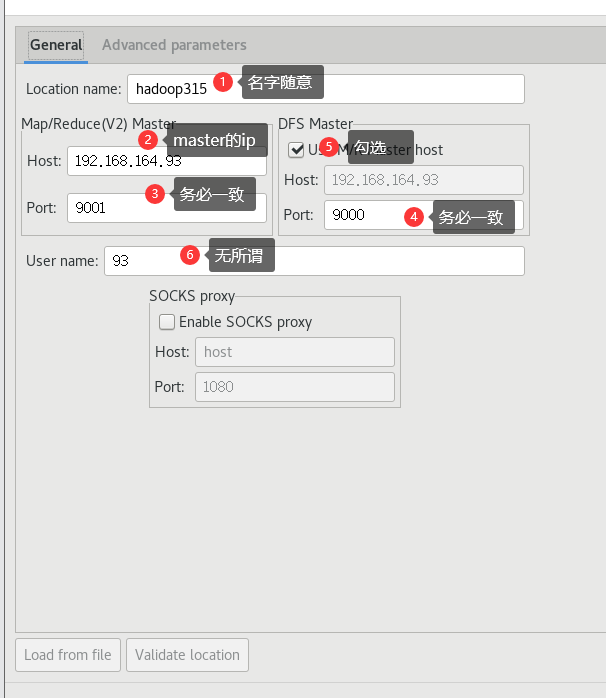Switch to the General tab
Viewport: 606px width, 698px height.
pos(56,45)
